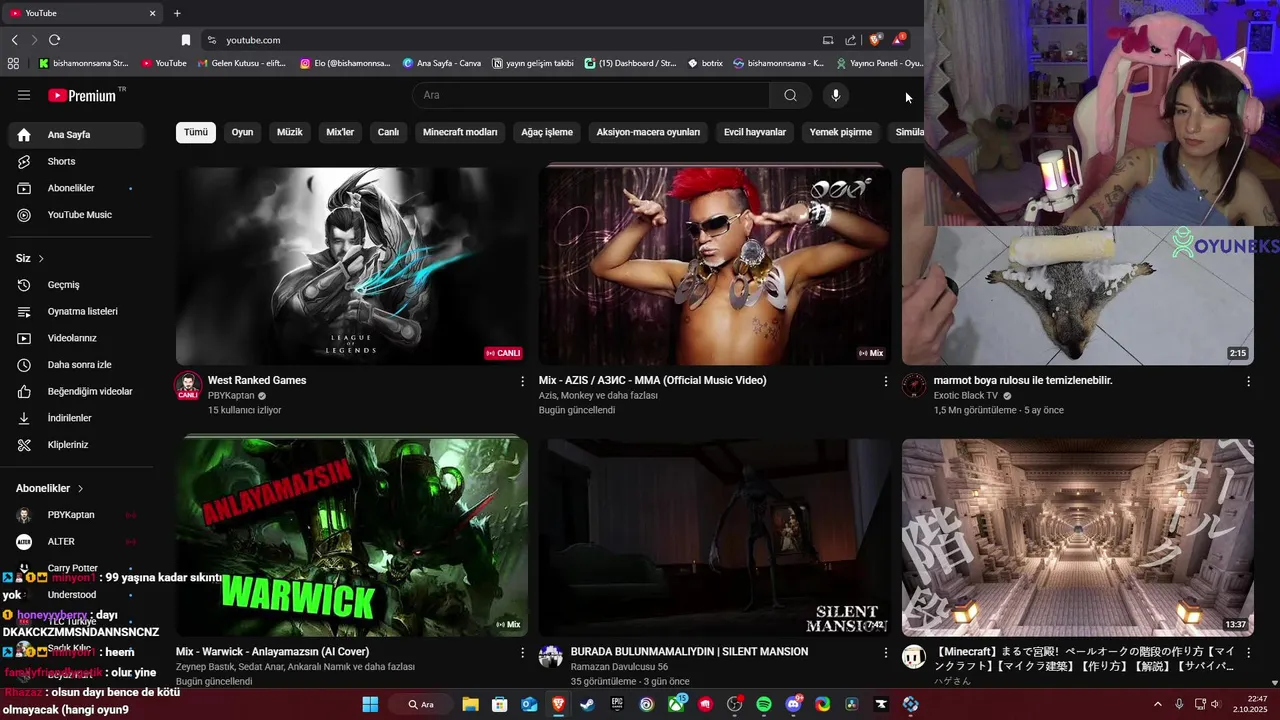
Task: Open Windows taskbar search box
Action: [x=421, y=704]
